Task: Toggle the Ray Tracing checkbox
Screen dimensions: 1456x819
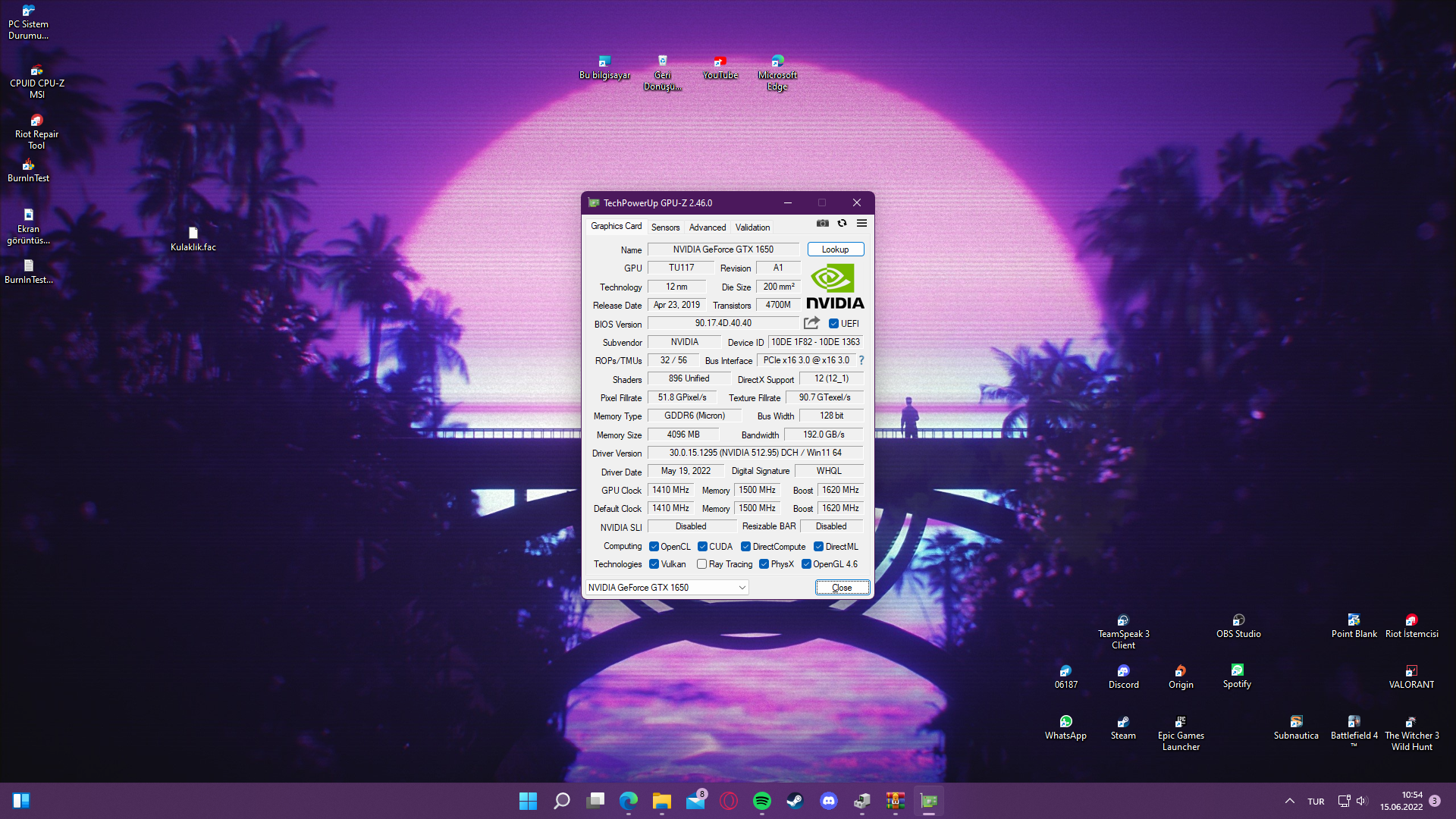Action: [x=701, y=564]
